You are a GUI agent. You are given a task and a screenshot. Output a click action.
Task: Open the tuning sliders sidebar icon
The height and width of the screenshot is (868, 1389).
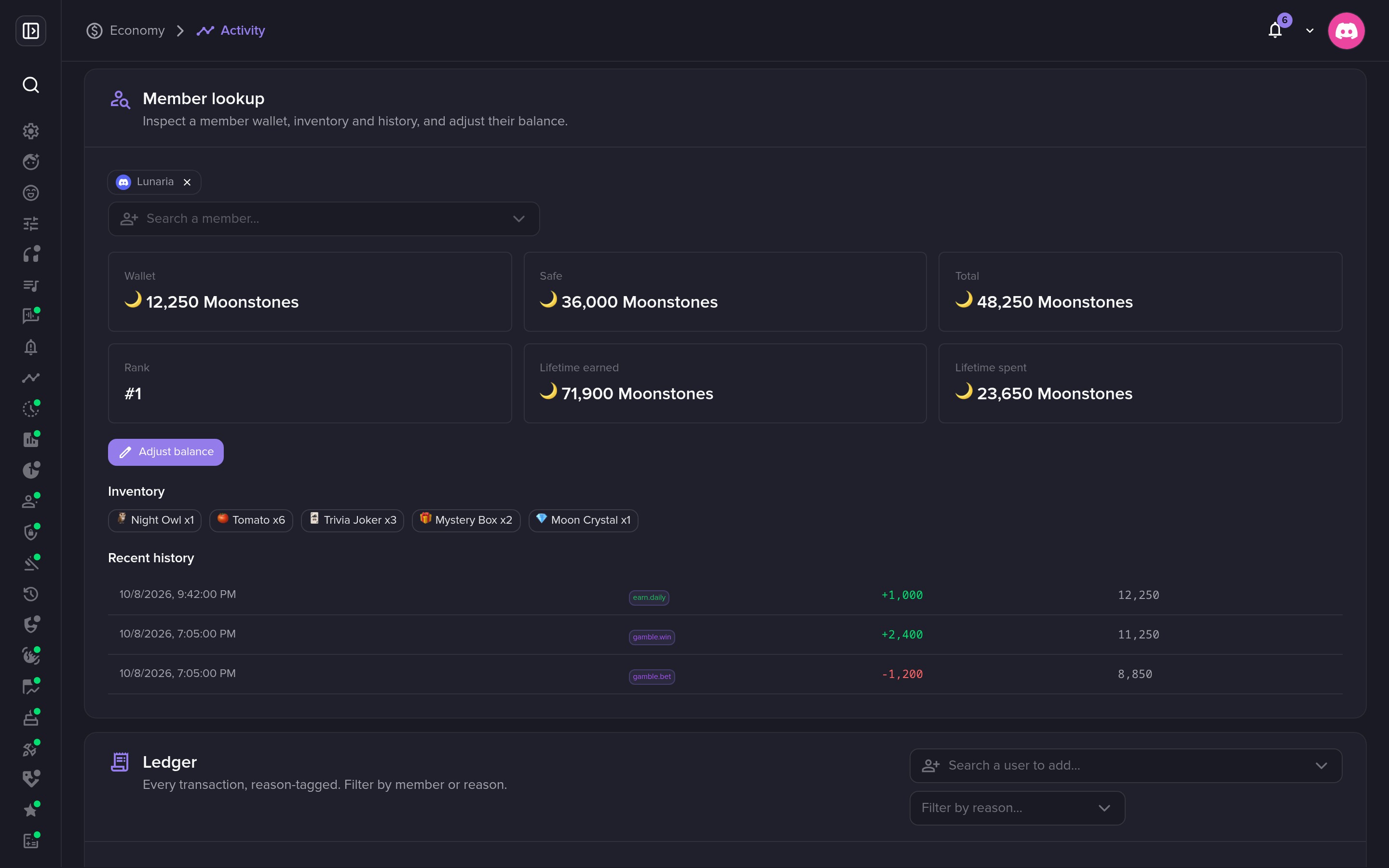30,223
